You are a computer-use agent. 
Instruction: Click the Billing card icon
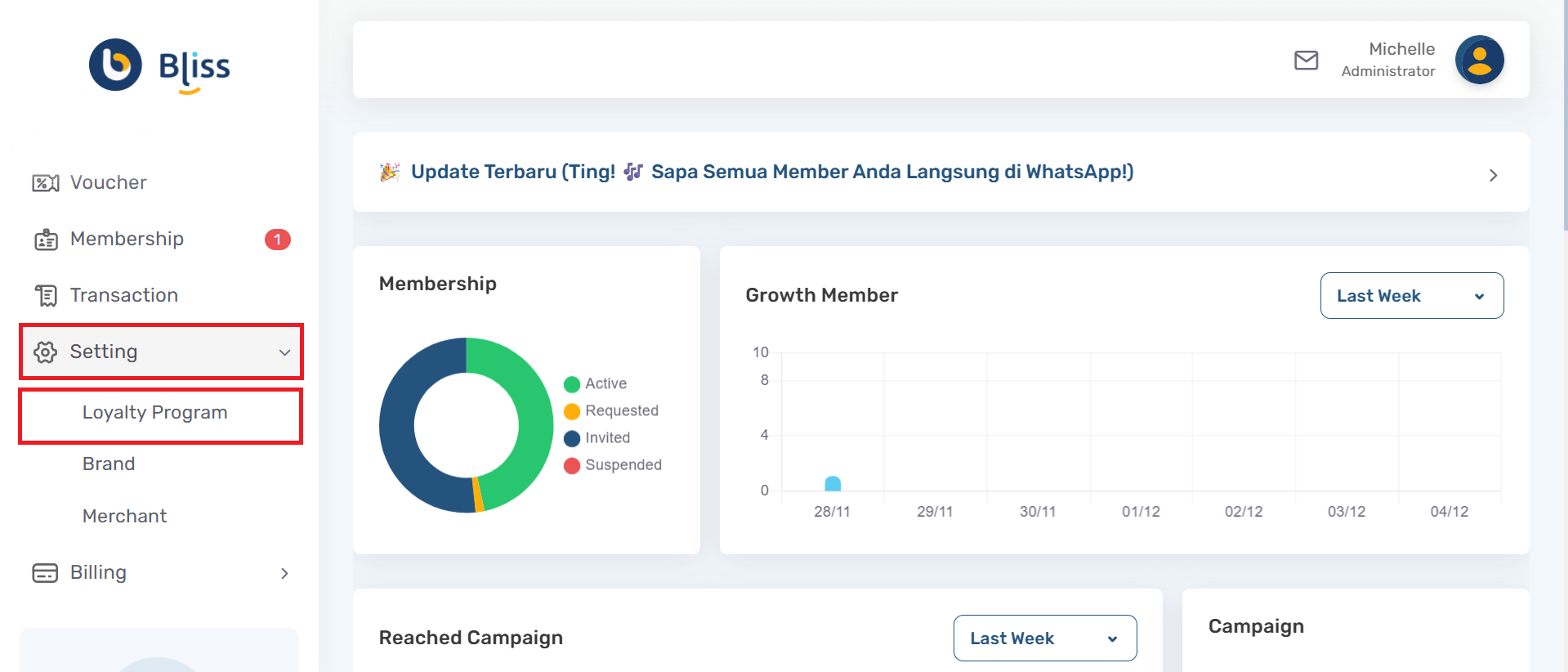46,573
